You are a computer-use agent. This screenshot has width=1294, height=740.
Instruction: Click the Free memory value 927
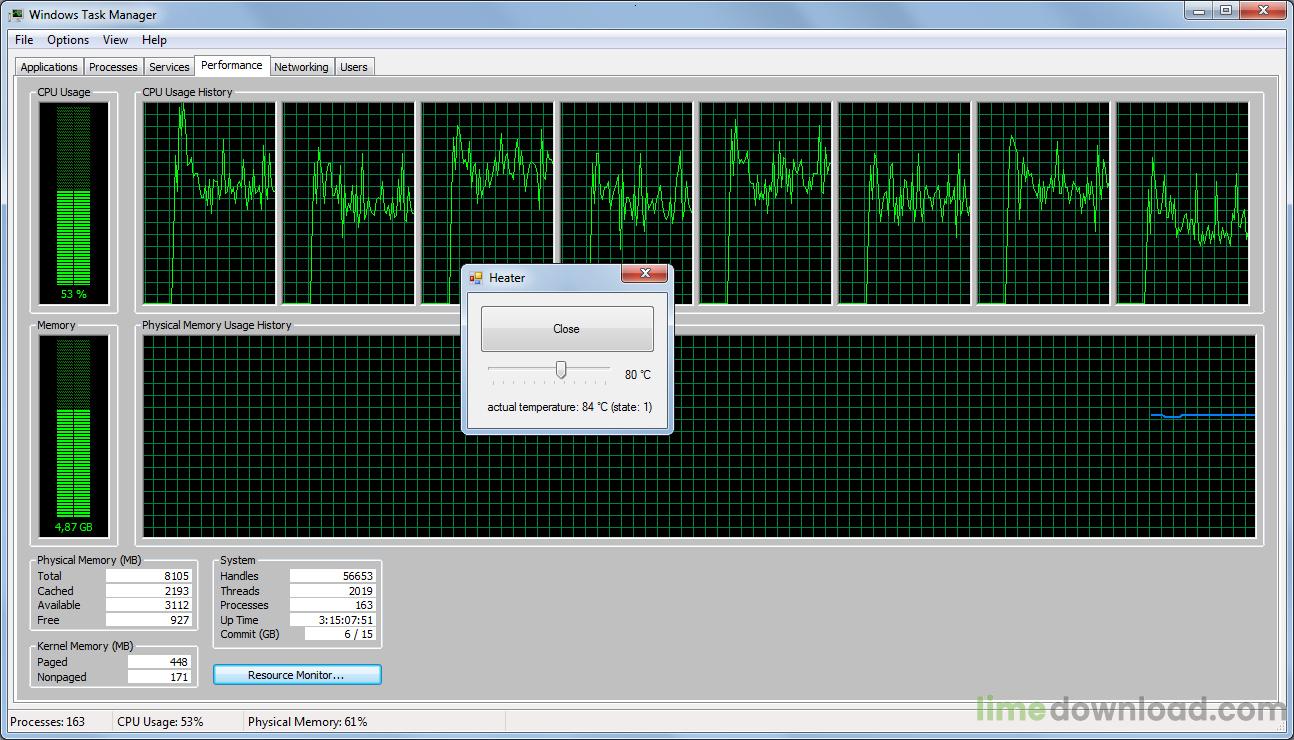(x=149, y=620)
